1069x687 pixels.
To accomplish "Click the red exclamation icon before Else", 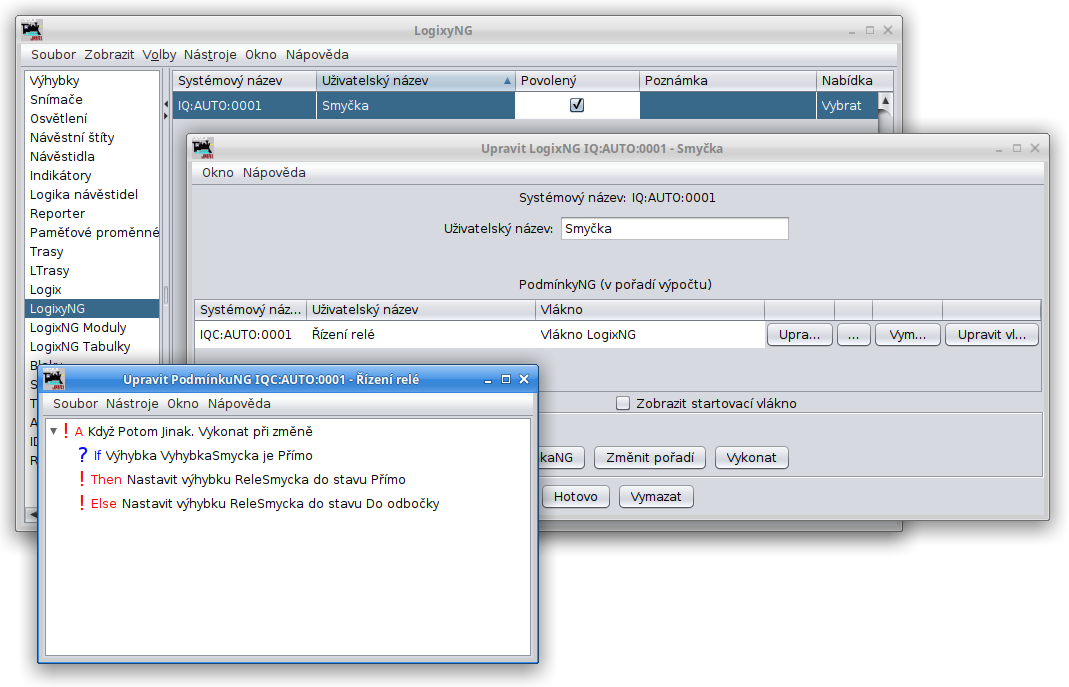I will (81, 503).
